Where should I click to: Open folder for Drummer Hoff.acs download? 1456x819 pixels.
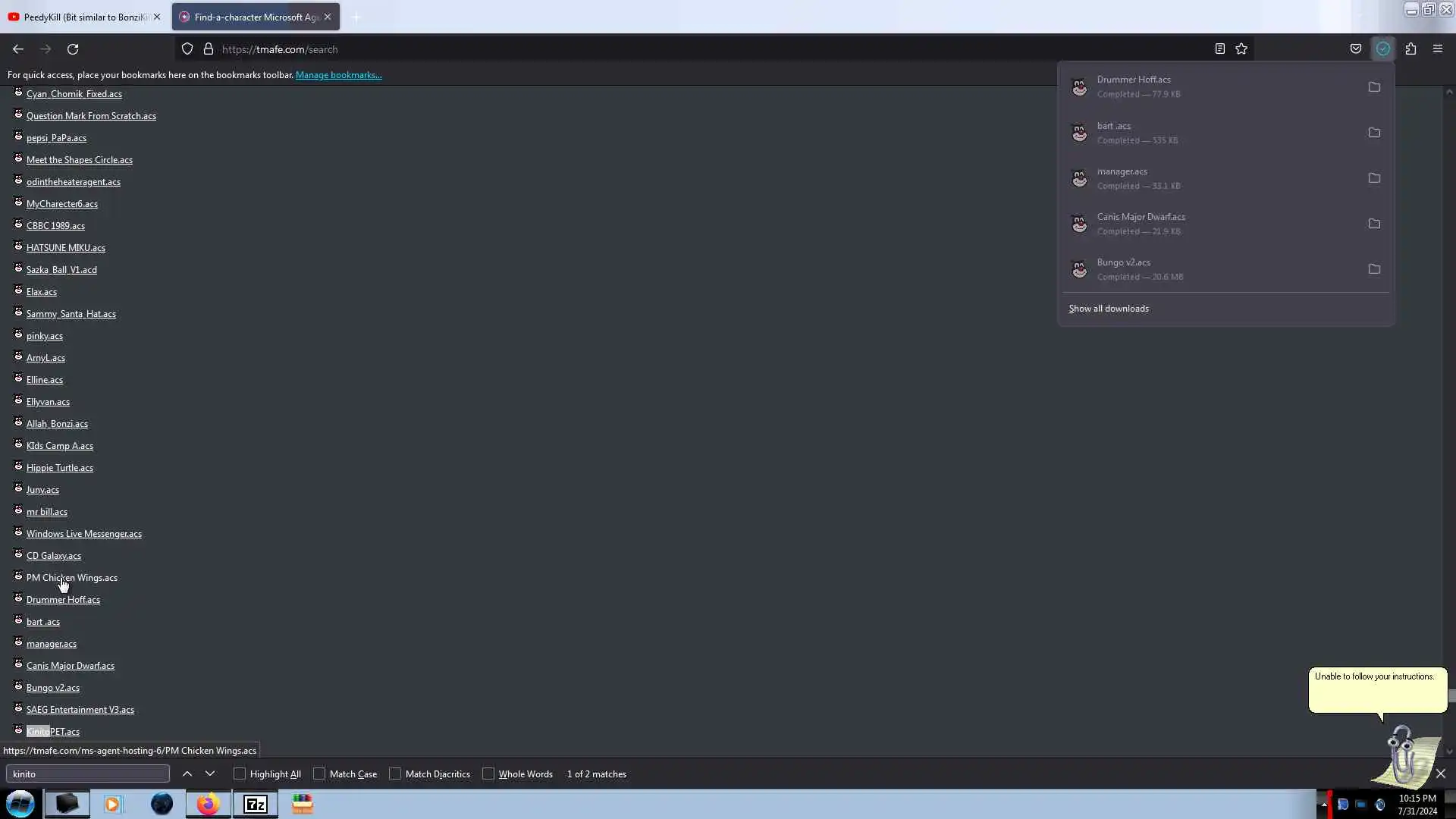pos(1374,87)
